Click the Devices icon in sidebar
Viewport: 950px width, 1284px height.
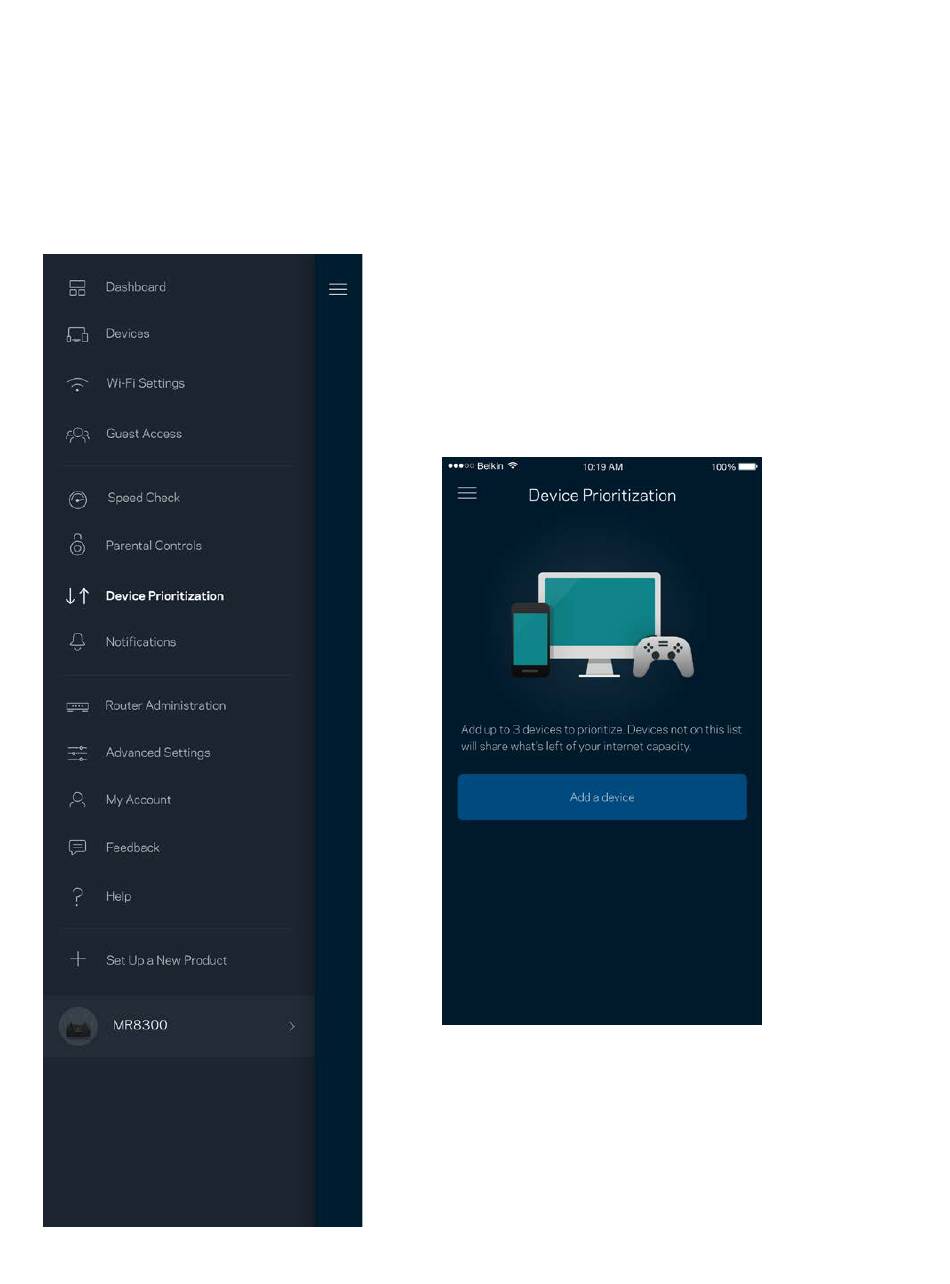pos(77,335)
